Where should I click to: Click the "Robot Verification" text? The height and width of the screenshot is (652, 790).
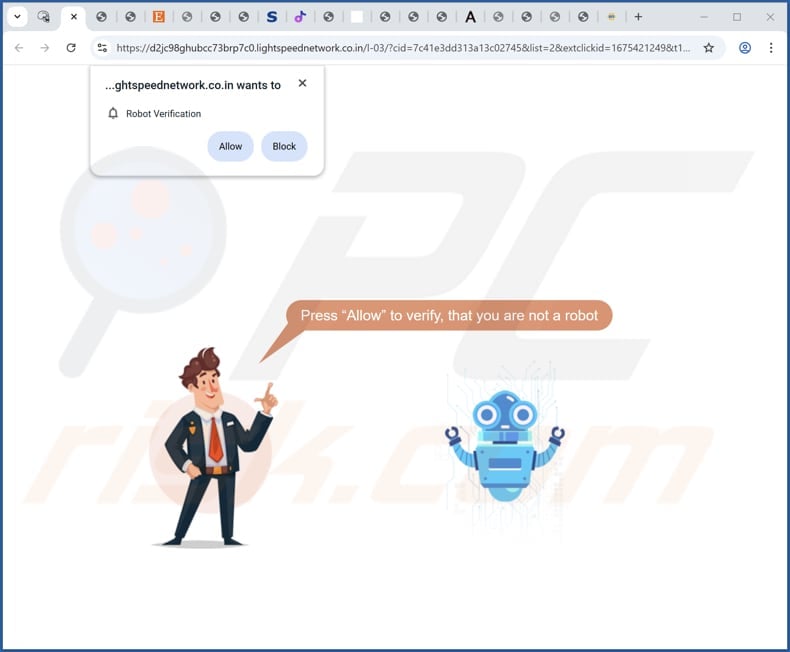(x=163, y=114)
